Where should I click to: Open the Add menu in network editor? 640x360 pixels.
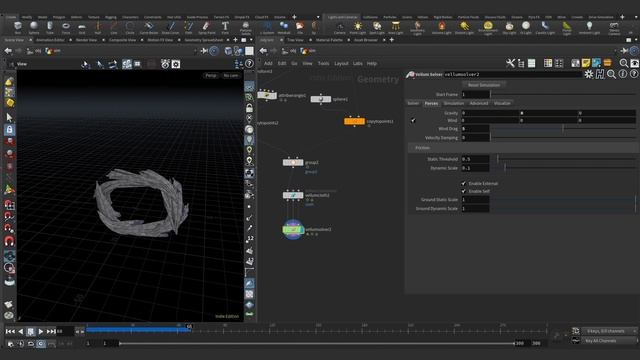pyautogui.click(x=268, y=64)
